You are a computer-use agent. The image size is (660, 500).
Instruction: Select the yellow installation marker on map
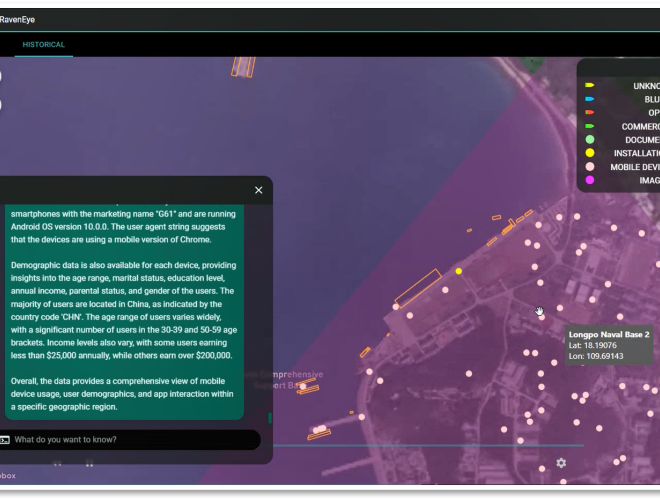click(x=459, y=271)
